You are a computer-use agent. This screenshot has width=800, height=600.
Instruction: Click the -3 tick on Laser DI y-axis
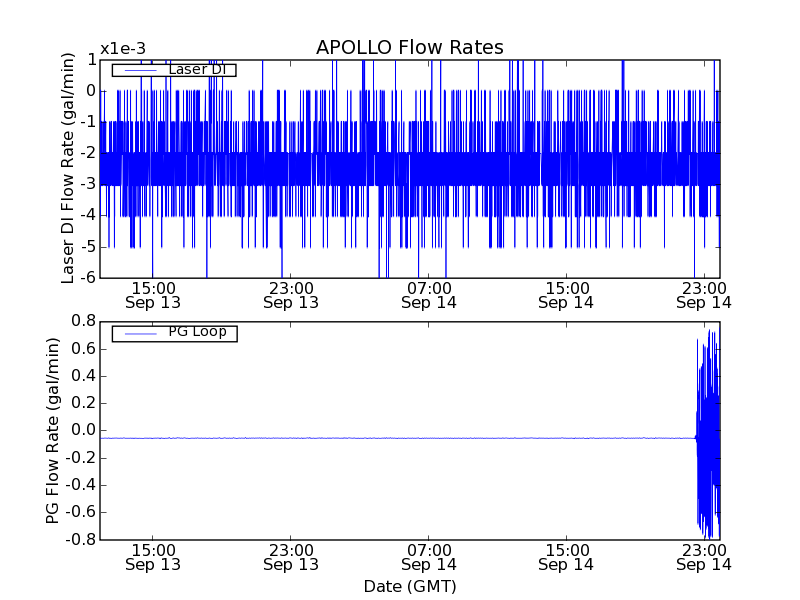point(87,184)
